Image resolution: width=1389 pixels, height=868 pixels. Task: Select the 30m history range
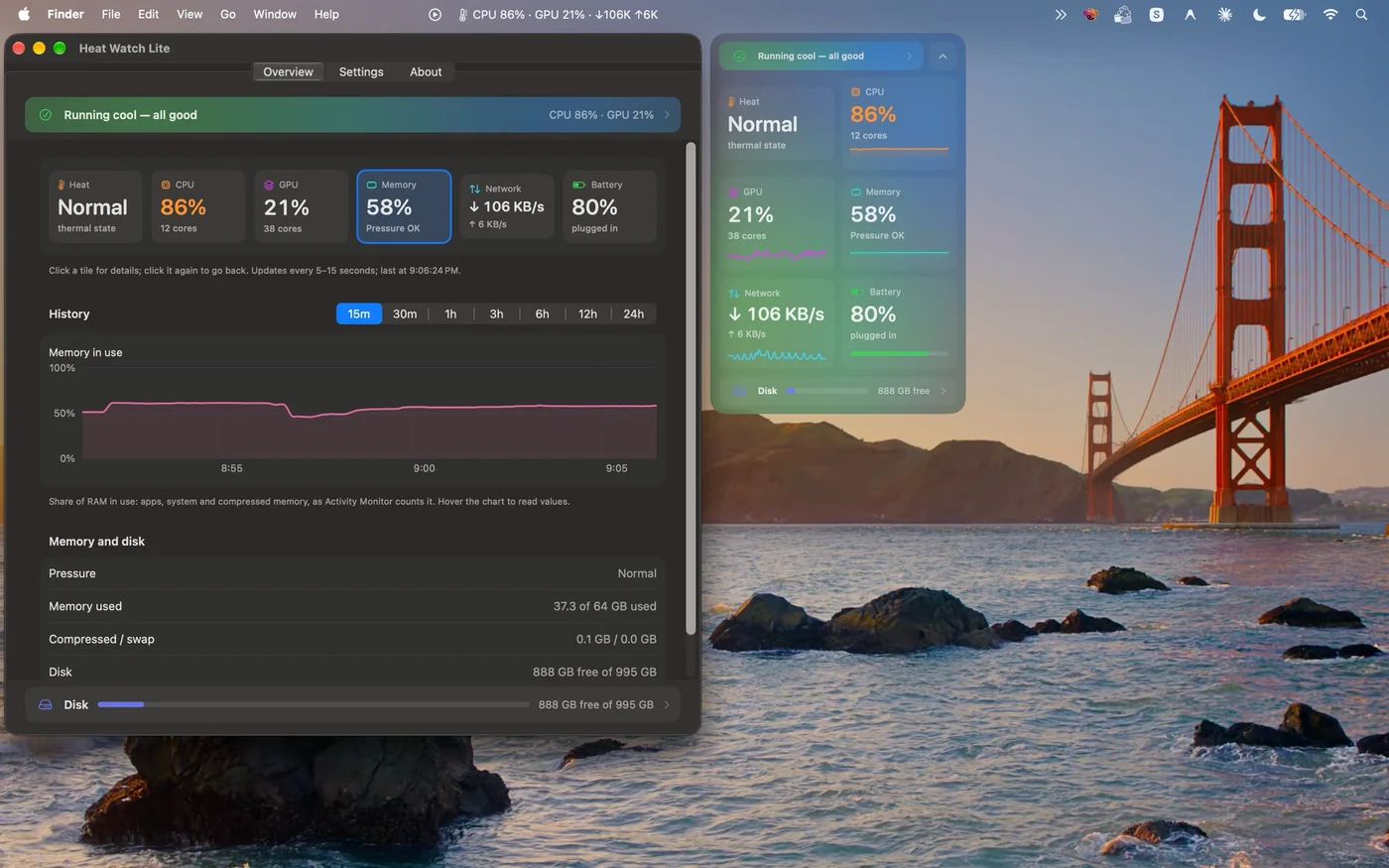point(405,313)
